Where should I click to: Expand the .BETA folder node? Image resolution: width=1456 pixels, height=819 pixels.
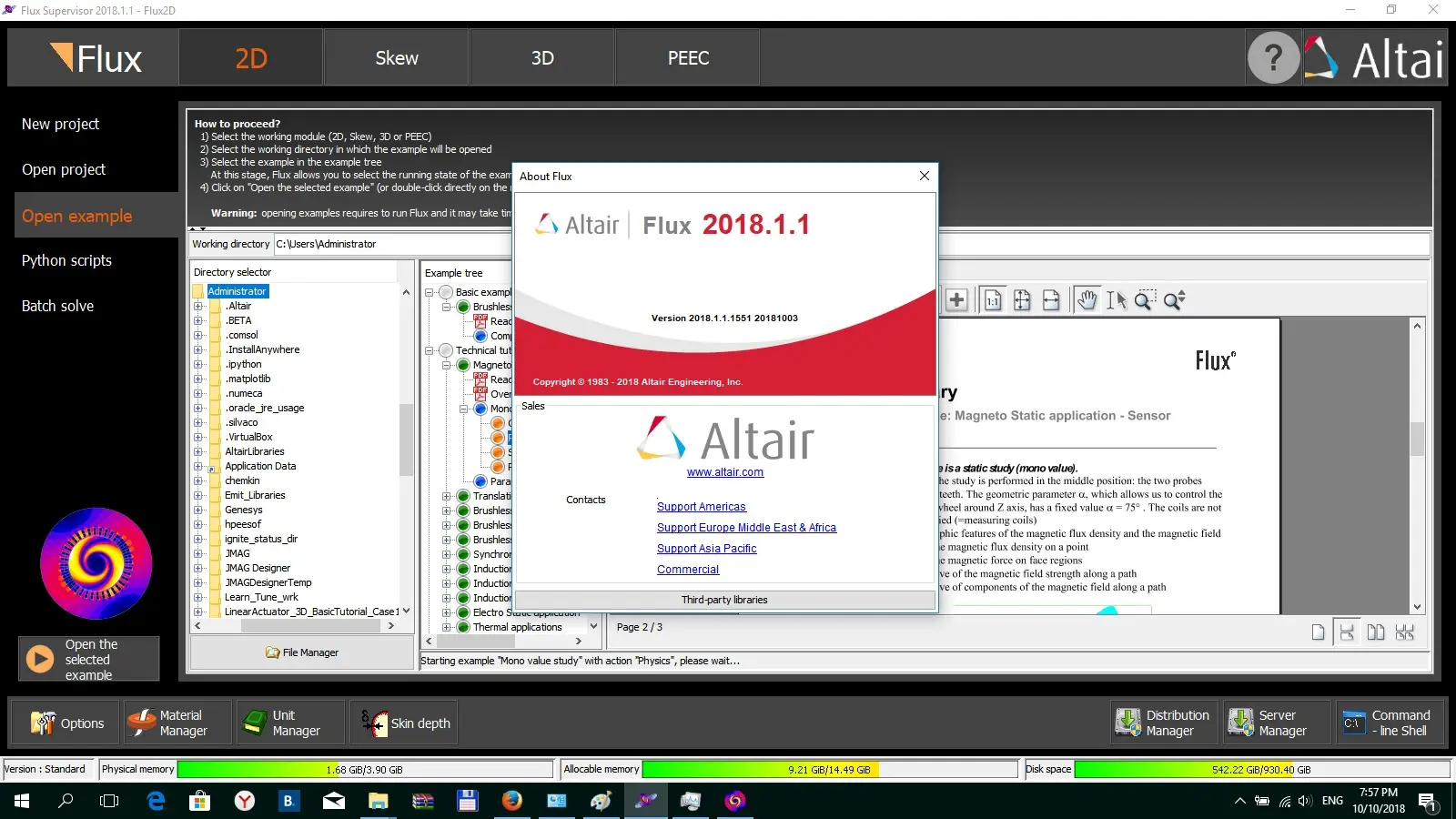(x=198, y=321)
